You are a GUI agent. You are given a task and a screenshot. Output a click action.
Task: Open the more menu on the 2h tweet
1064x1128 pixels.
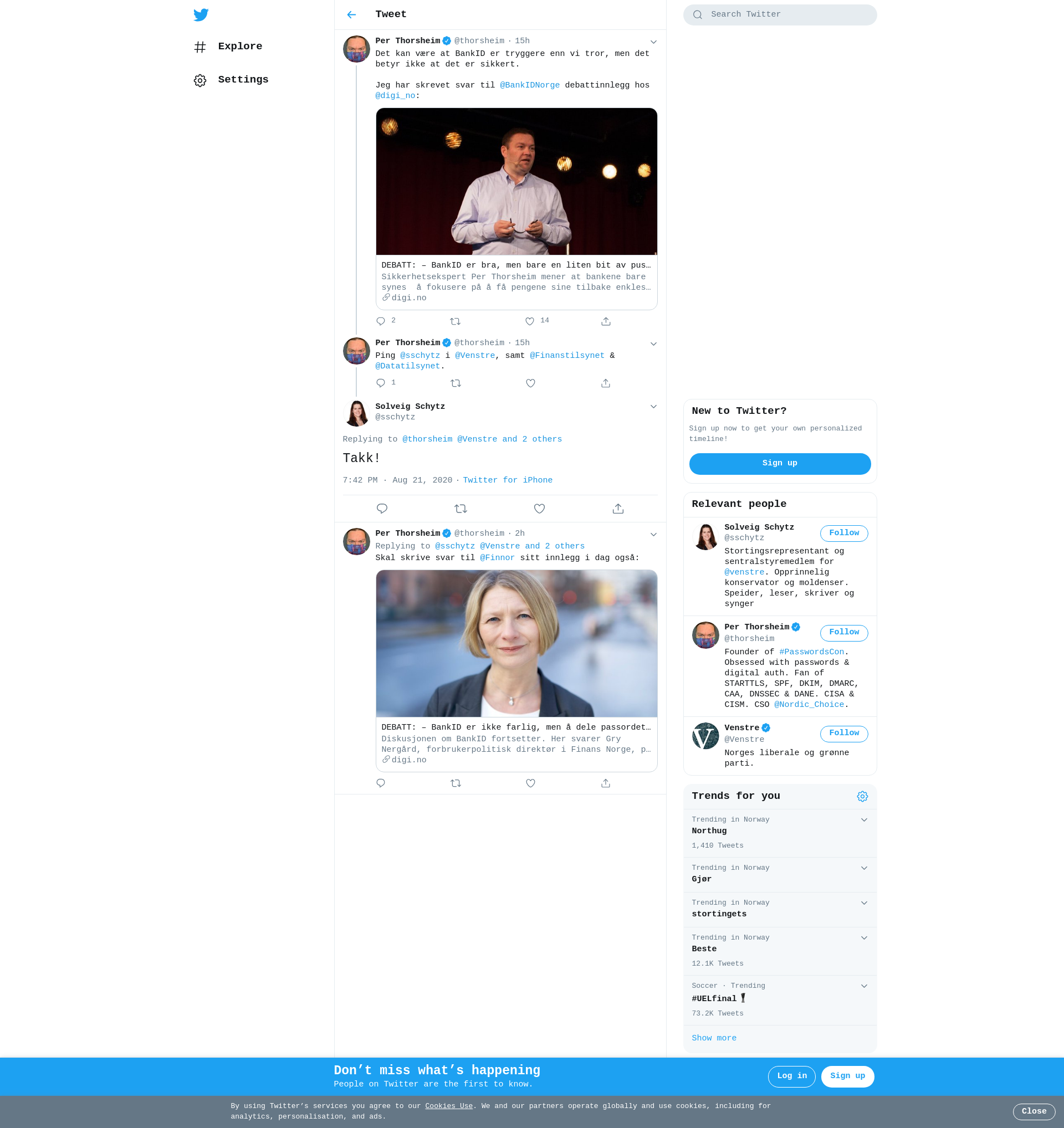(x=653, y=535)
